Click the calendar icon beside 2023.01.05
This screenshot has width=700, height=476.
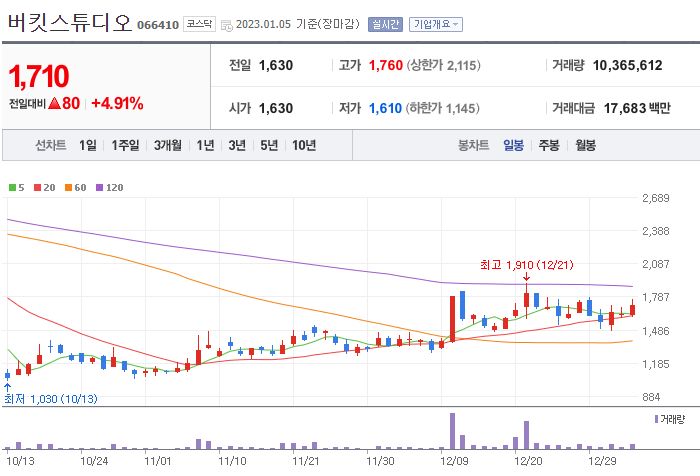227,25
